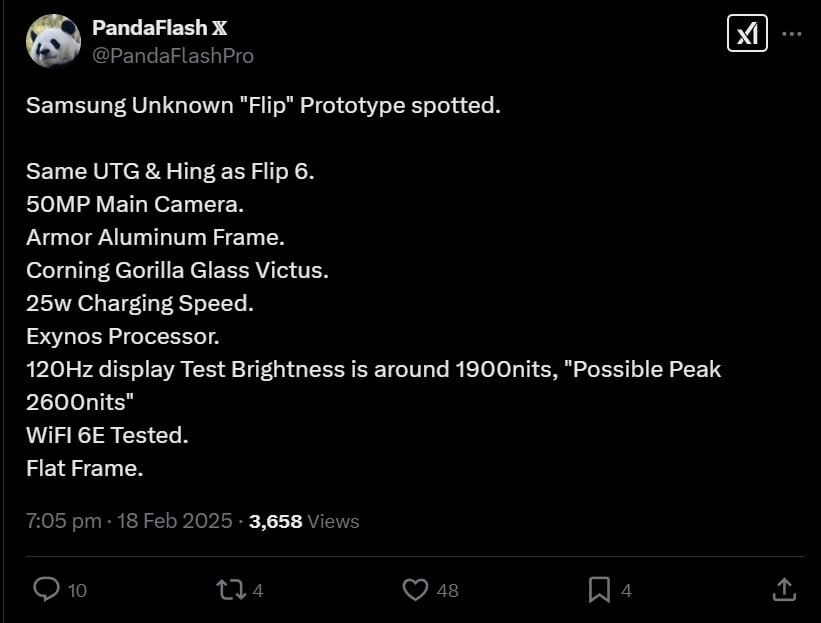Click the like count of 48
The image size is (821, 623).
[447, 591]
